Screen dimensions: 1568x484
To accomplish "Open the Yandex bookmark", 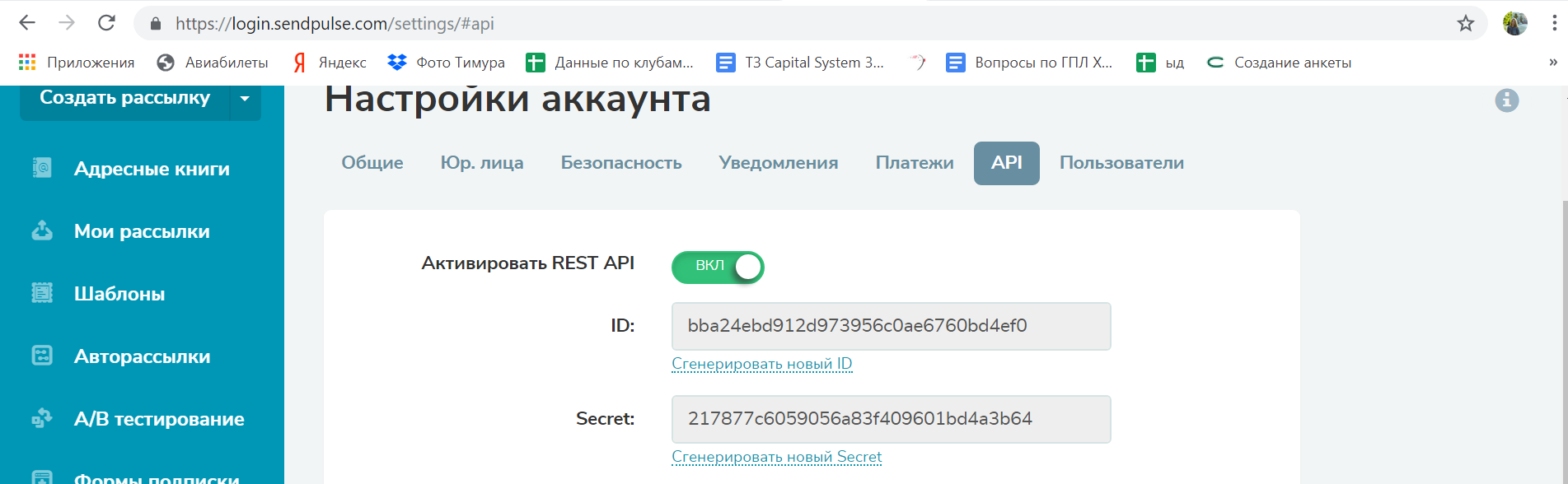I will (330, 63).
